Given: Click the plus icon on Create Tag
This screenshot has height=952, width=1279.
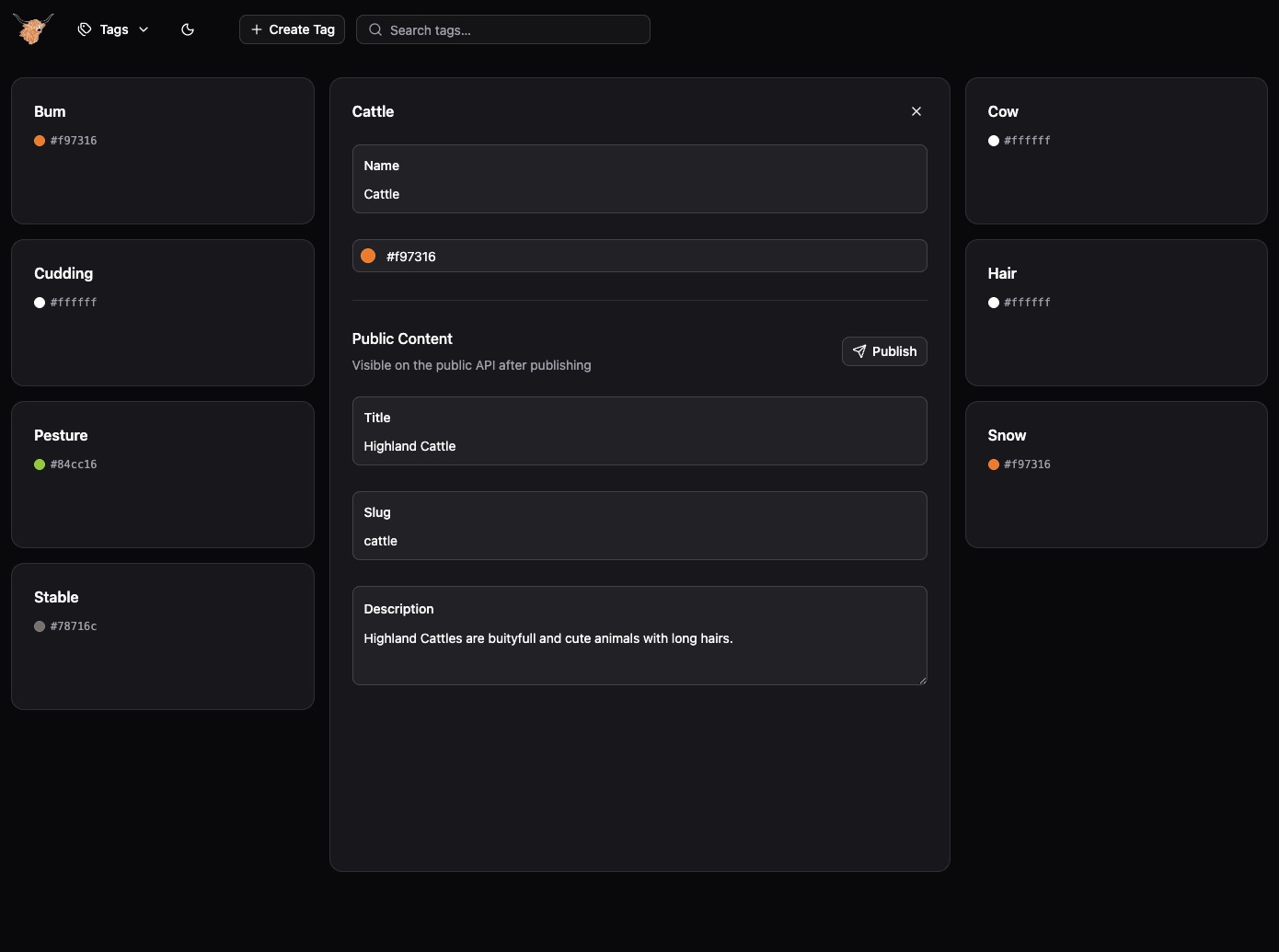Looking at the screenshot, I should (x=256, y=29).
